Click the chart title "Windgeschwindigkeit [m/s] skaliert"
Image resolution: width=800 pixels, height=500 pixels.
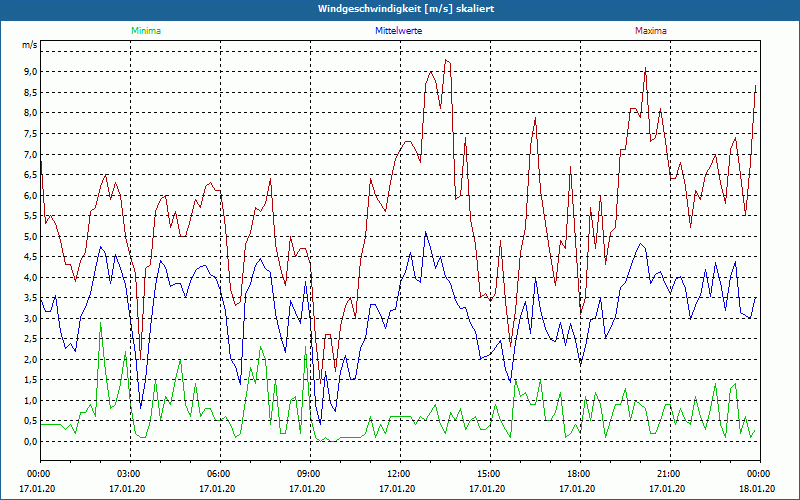406,9
